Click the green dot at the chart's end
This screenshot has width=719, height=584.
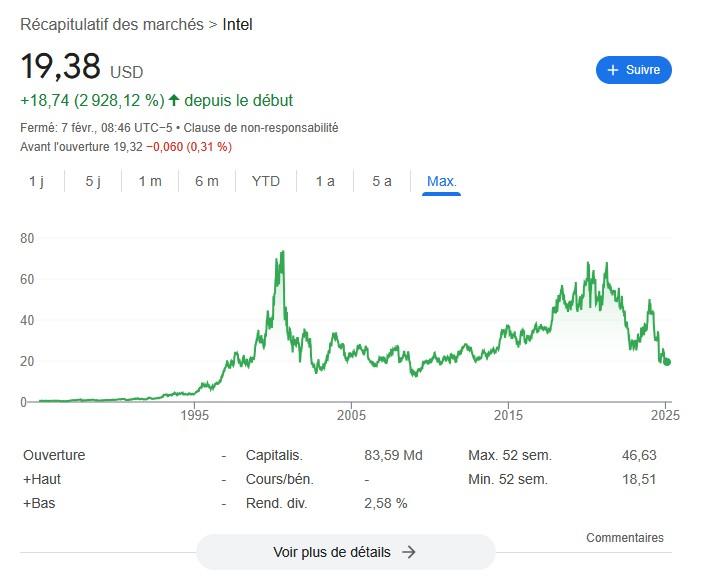667,362
